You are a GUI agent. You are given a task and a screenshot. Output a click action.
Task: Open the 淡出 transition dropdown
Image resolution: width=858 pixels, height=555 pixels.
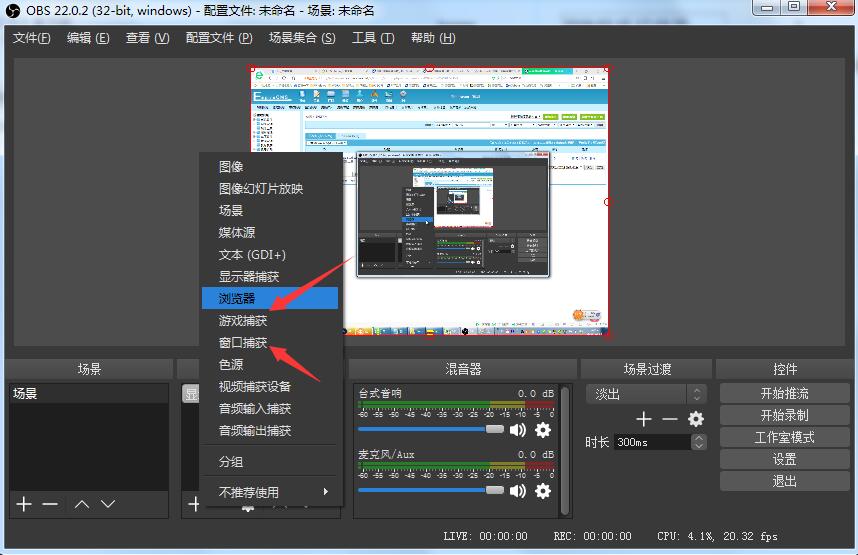pyautogui.click(x=646, y=394)
